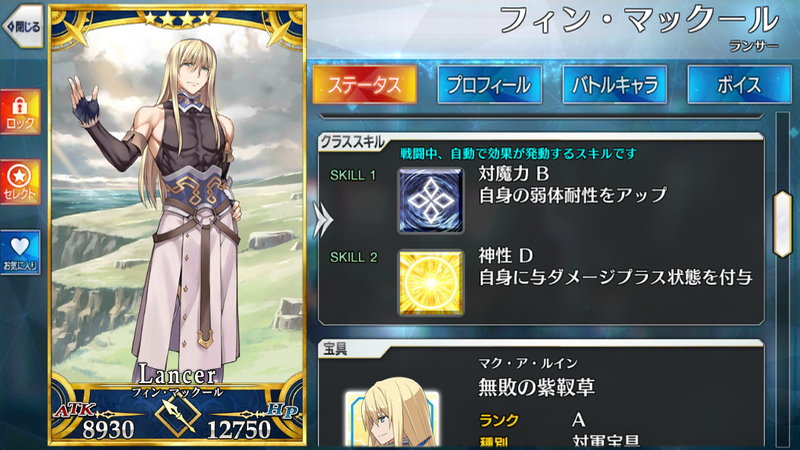Image resolution: width=800 pixels, height=450 pixels.
Task: Toggle the セレクト star button
Action: click(x=20, y=182)
